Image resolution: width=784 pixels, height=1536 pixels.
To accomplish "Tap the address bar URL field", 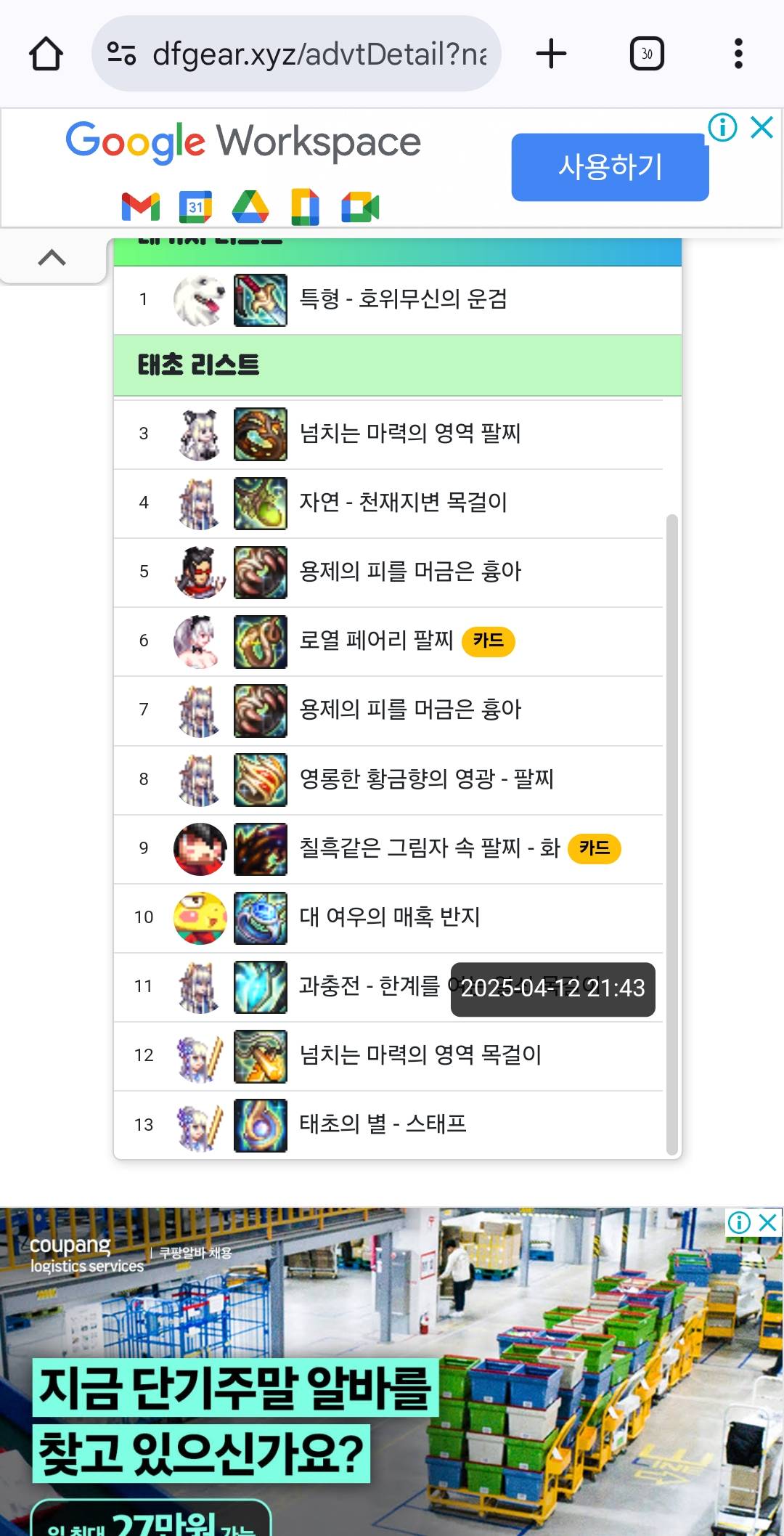I will click(319, 54).
